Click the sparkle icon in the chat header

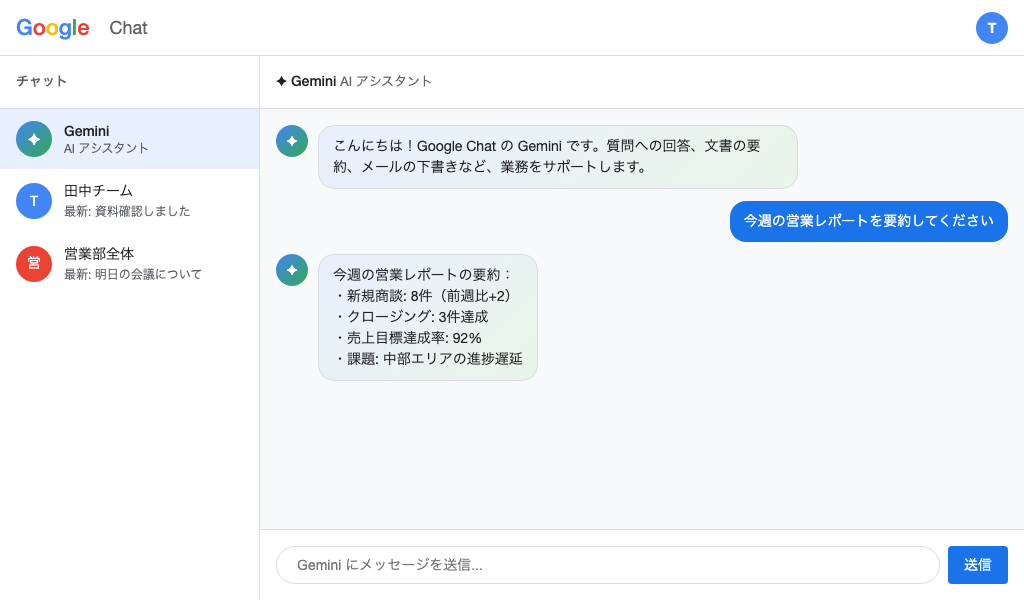click(281, 81)
